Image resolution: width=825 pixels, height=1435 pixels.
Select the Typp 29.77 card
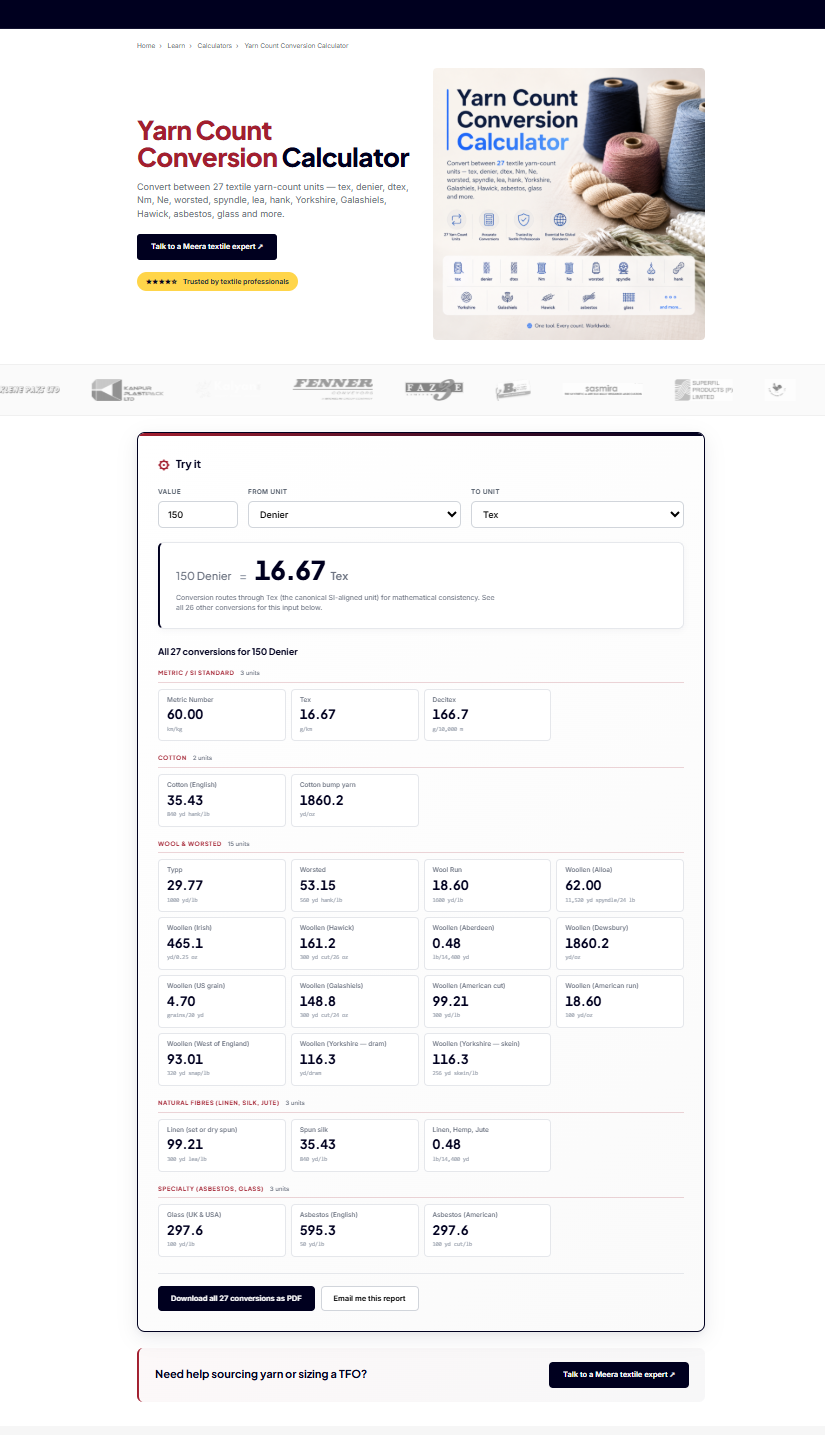pyautogui.click(x=222, y=885)
